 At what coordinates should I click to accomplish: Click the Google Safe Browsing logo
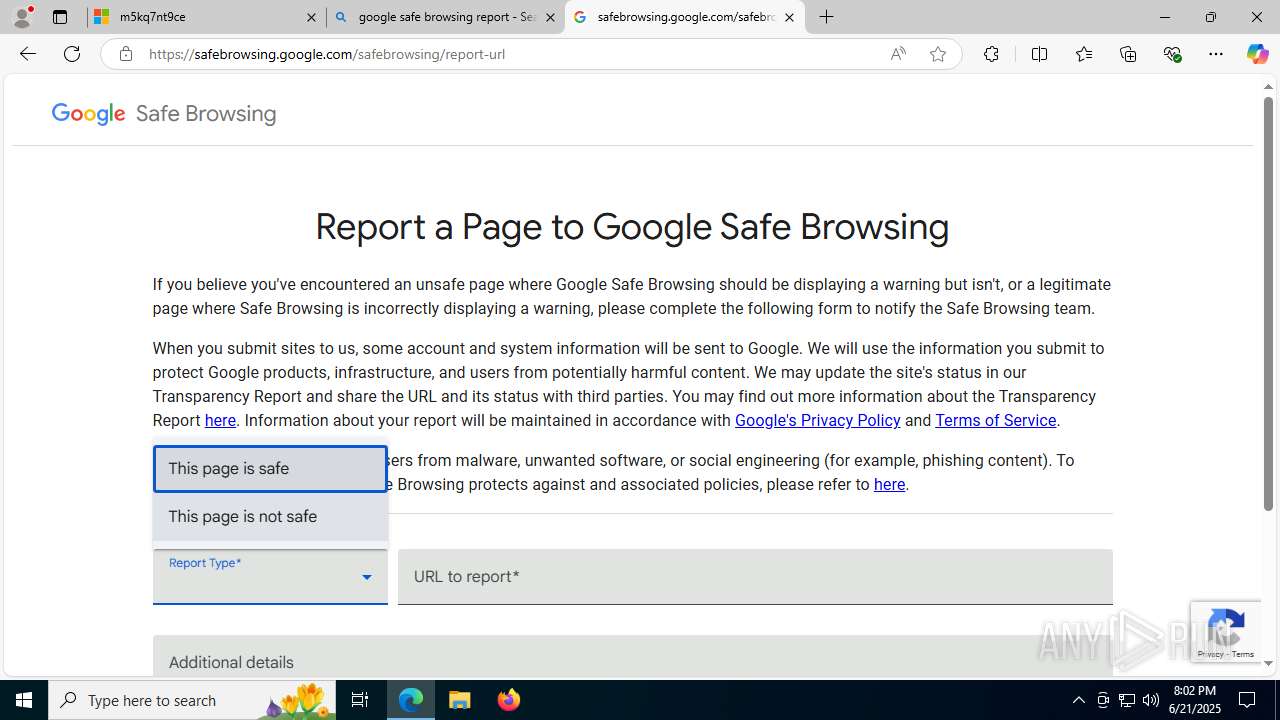click(164, 114)
